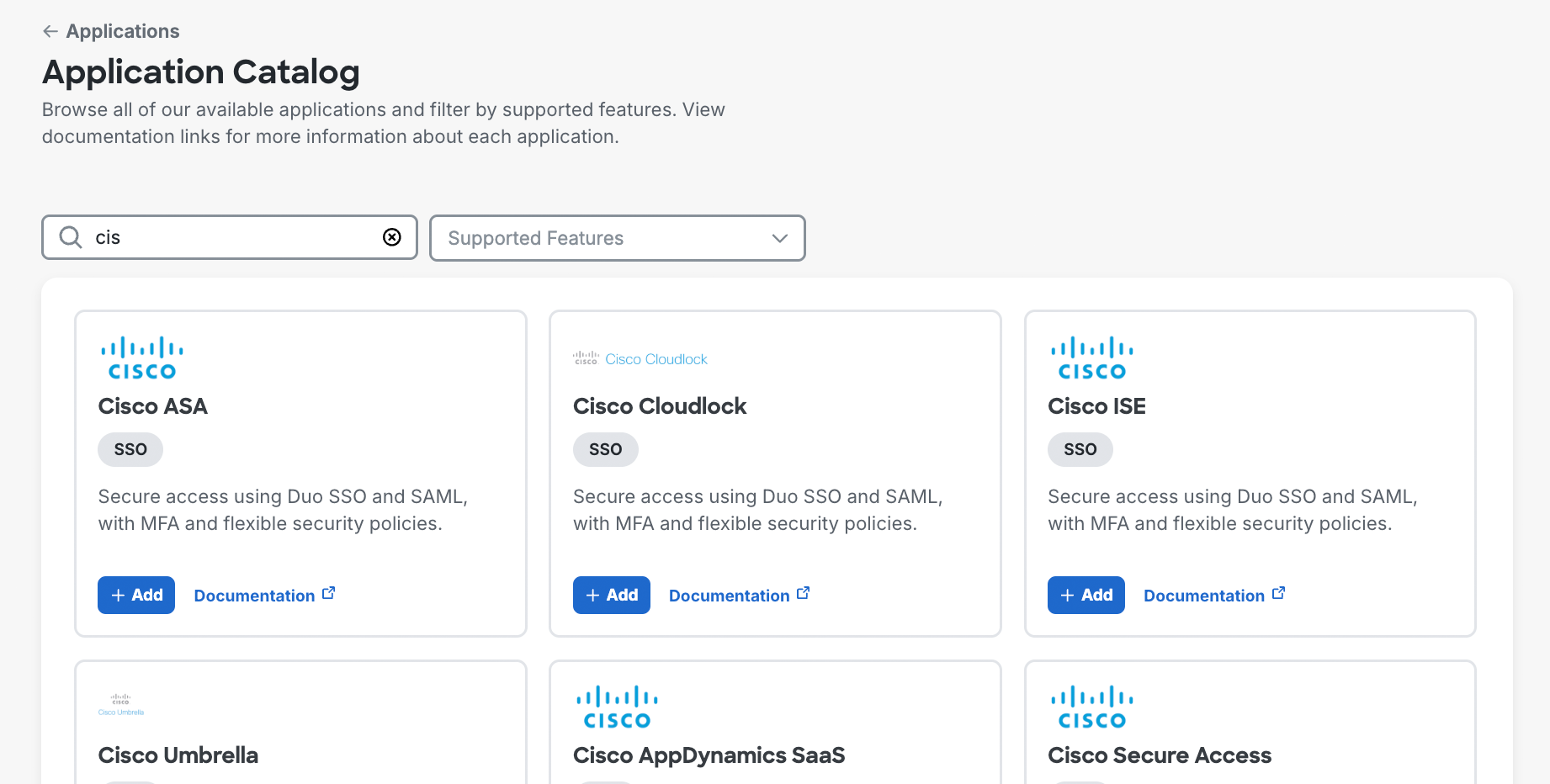Go back to Applications page

pyautogui.click(x=122, y=31)
